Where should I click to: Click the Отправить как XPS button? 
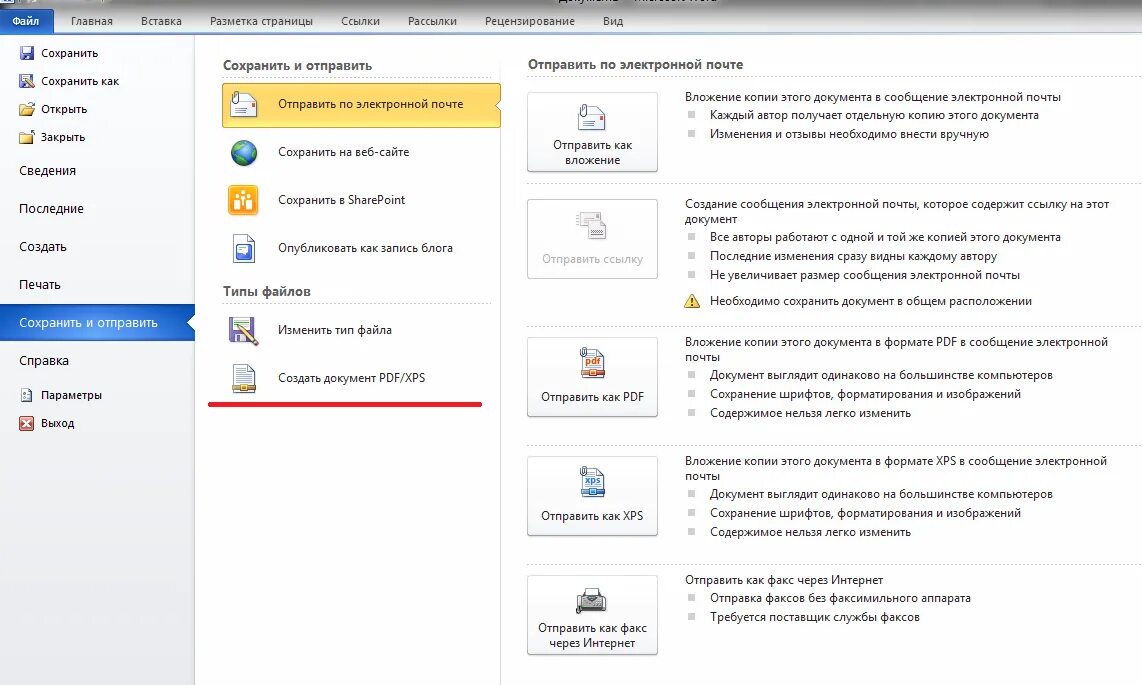pyautogui.click(x=592, y=496)
